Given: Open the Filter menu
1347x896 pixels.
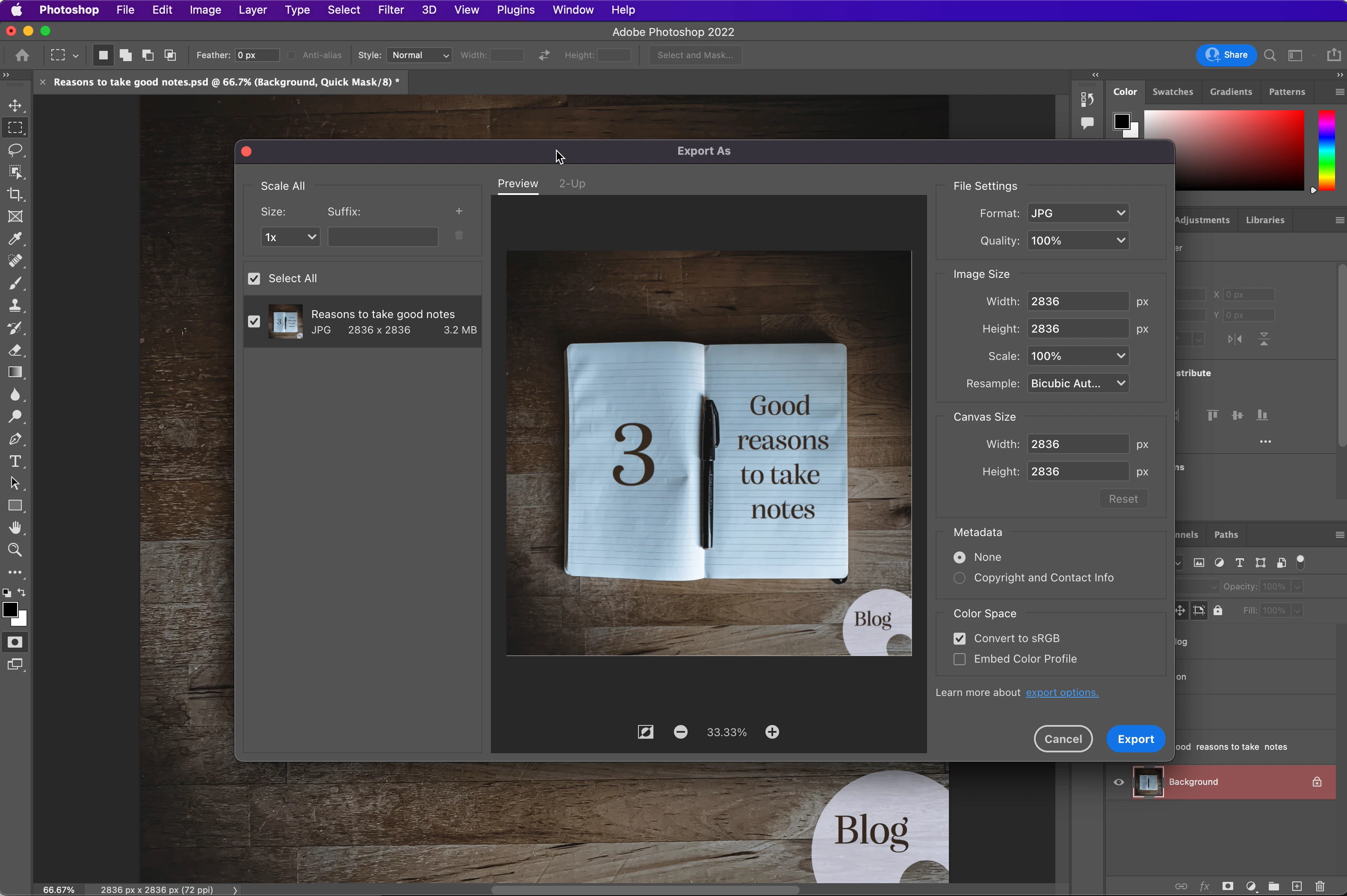Looking at the screenshot, I should click(x=390, y=10).
